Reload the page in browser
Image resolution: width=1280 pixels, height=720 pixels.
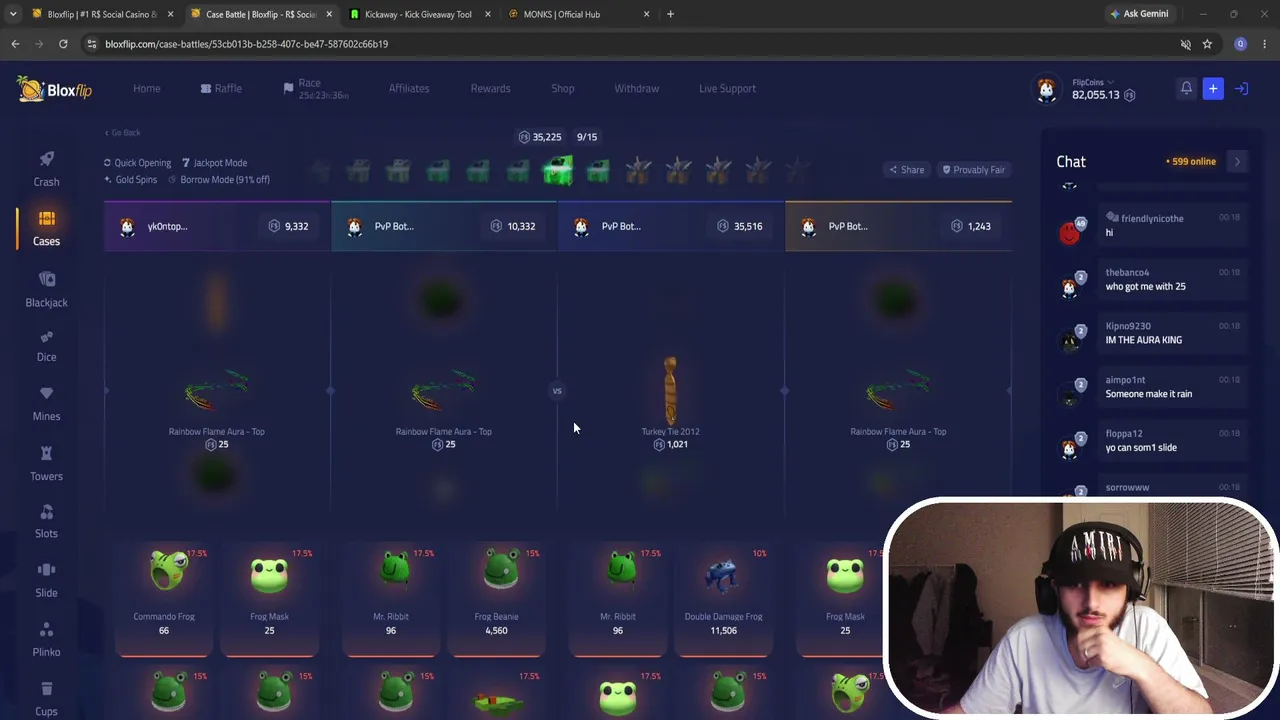pos(63,44)
